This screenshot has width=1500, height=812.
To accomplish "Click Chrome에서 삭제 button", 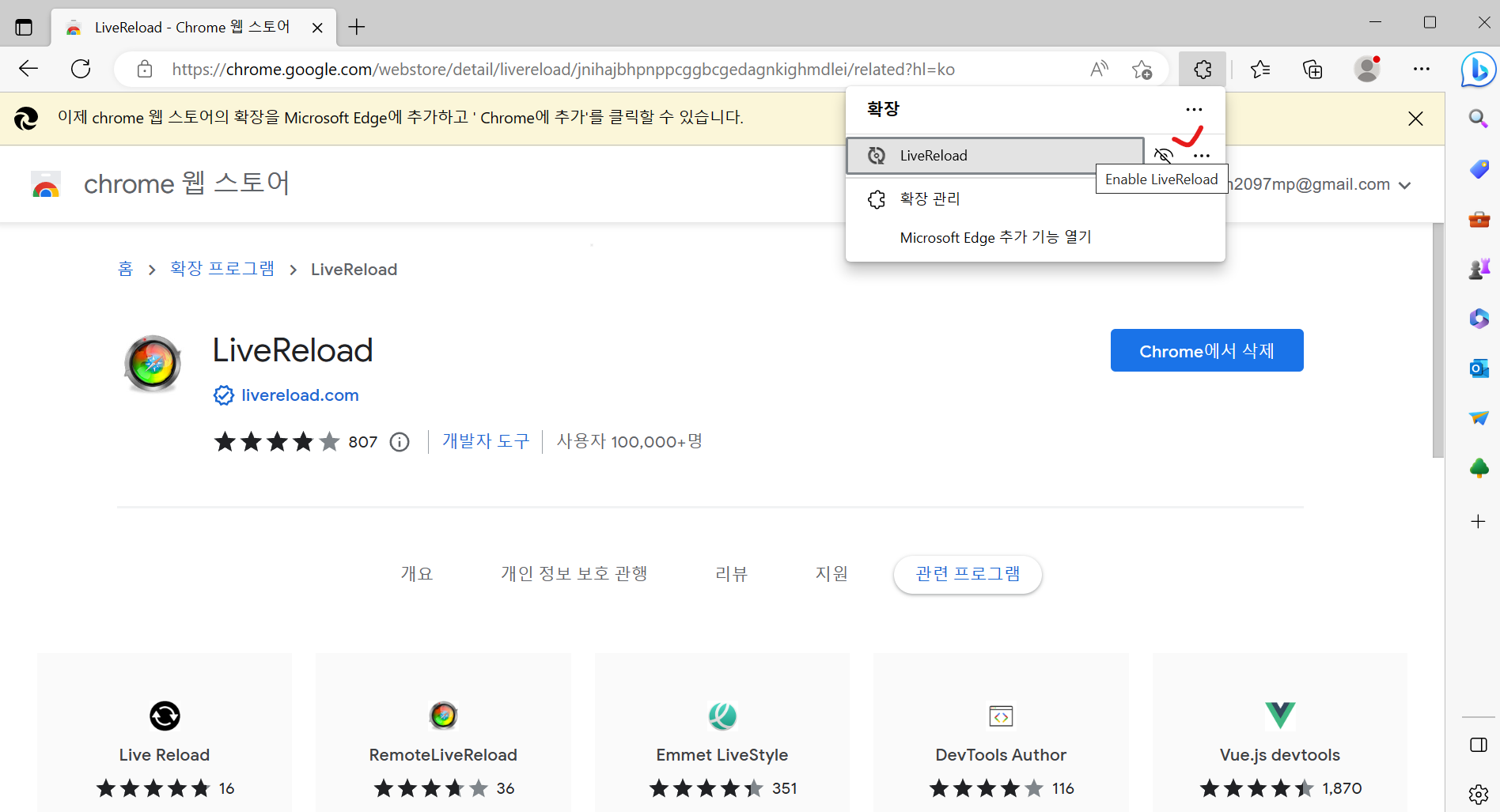I will pyautogui.click(x=1206, y=350).
